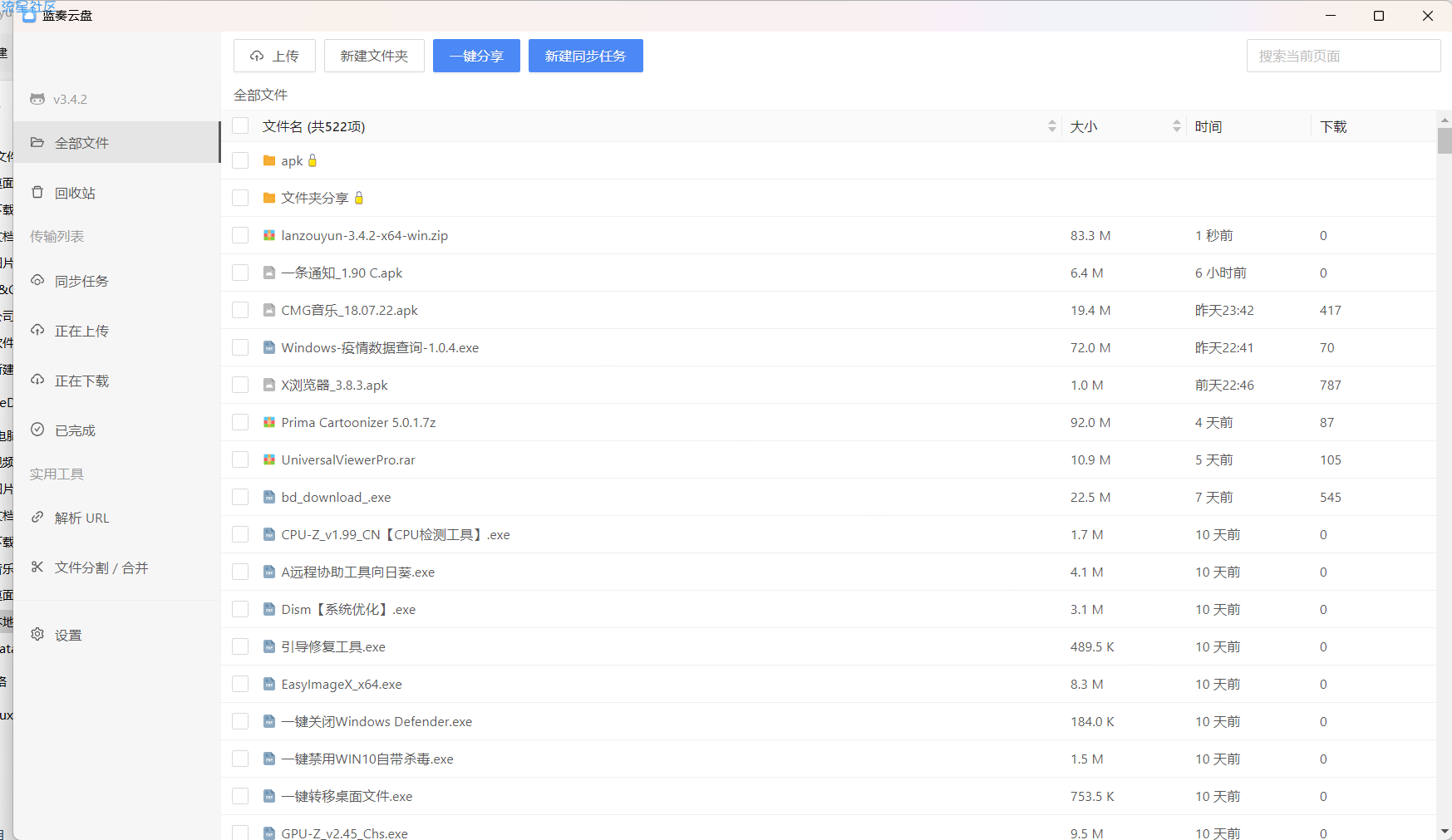Click the v3.4.2 version cat icon
This screenshot has height=840, width=1452.
37,99
